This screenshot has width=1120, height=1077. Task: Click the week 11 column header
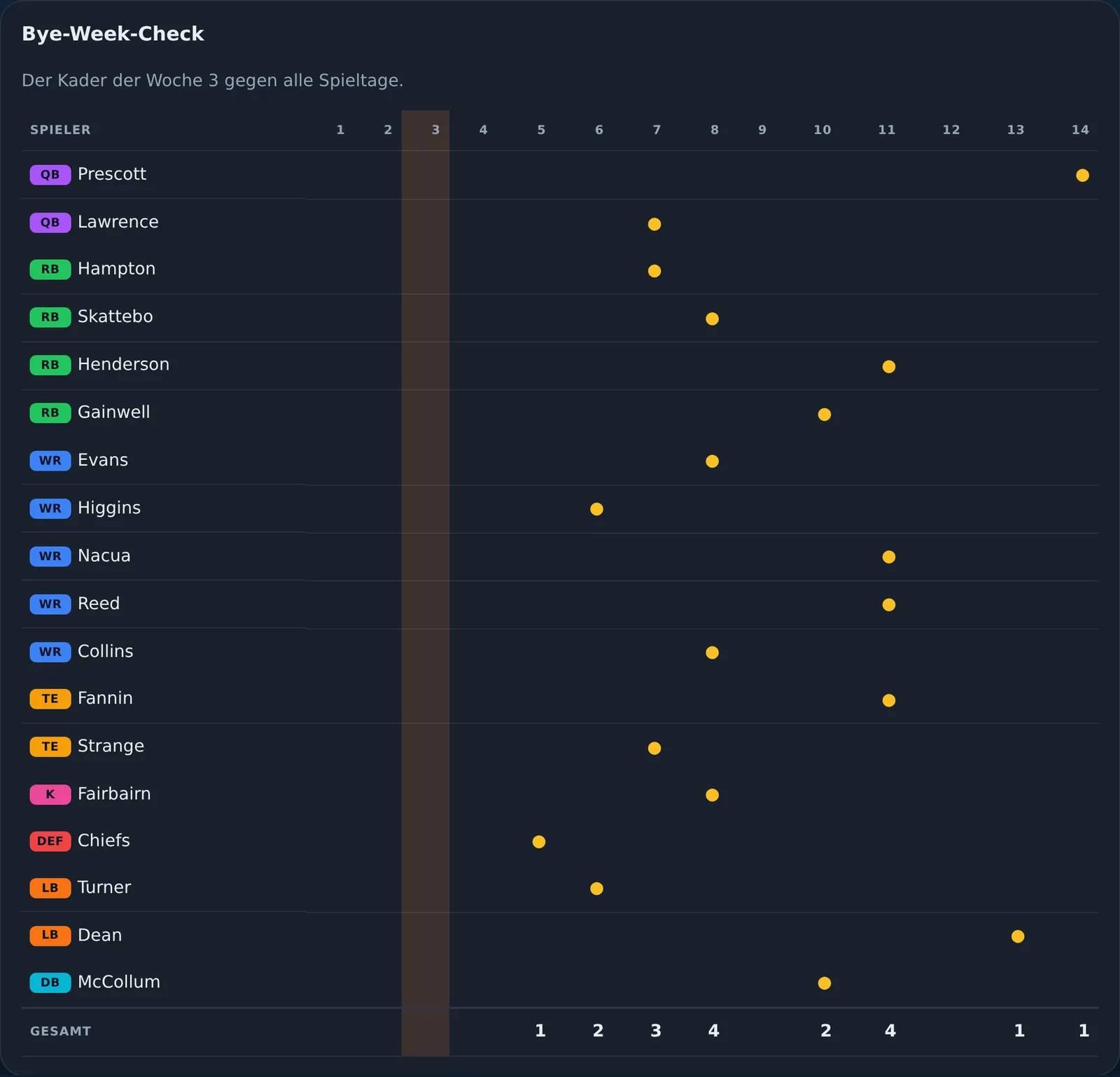(887, 130)
